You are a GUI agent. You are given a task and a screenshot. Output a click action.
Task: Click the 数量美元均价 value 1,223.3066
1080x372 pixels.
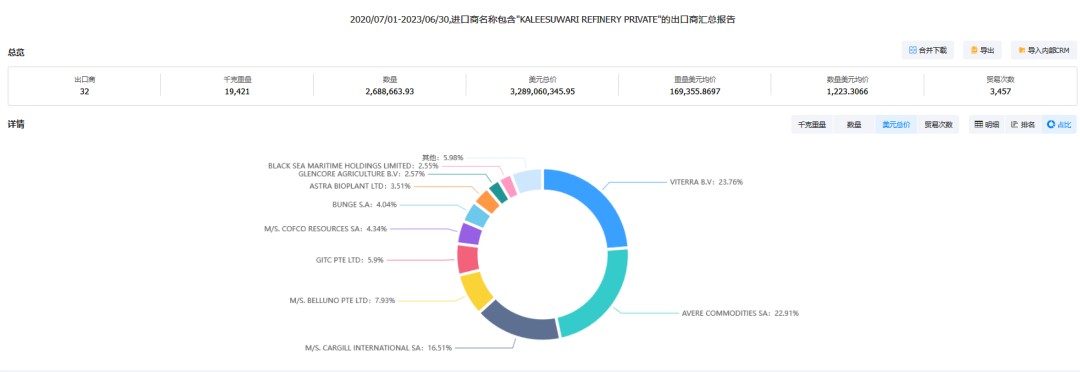click(x=848, y=91)
